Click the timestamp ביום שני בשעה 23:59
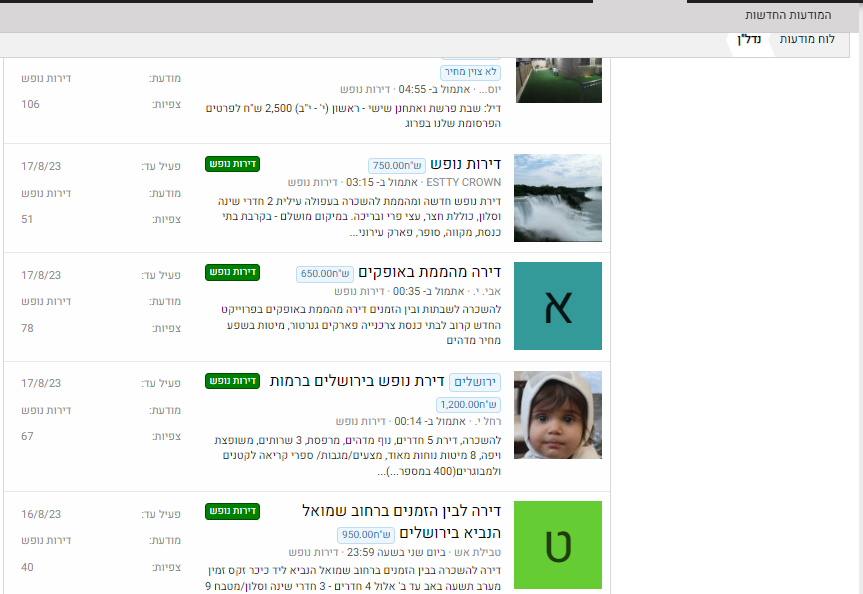This screenshot has width=863, height=594. click(396, 552)
